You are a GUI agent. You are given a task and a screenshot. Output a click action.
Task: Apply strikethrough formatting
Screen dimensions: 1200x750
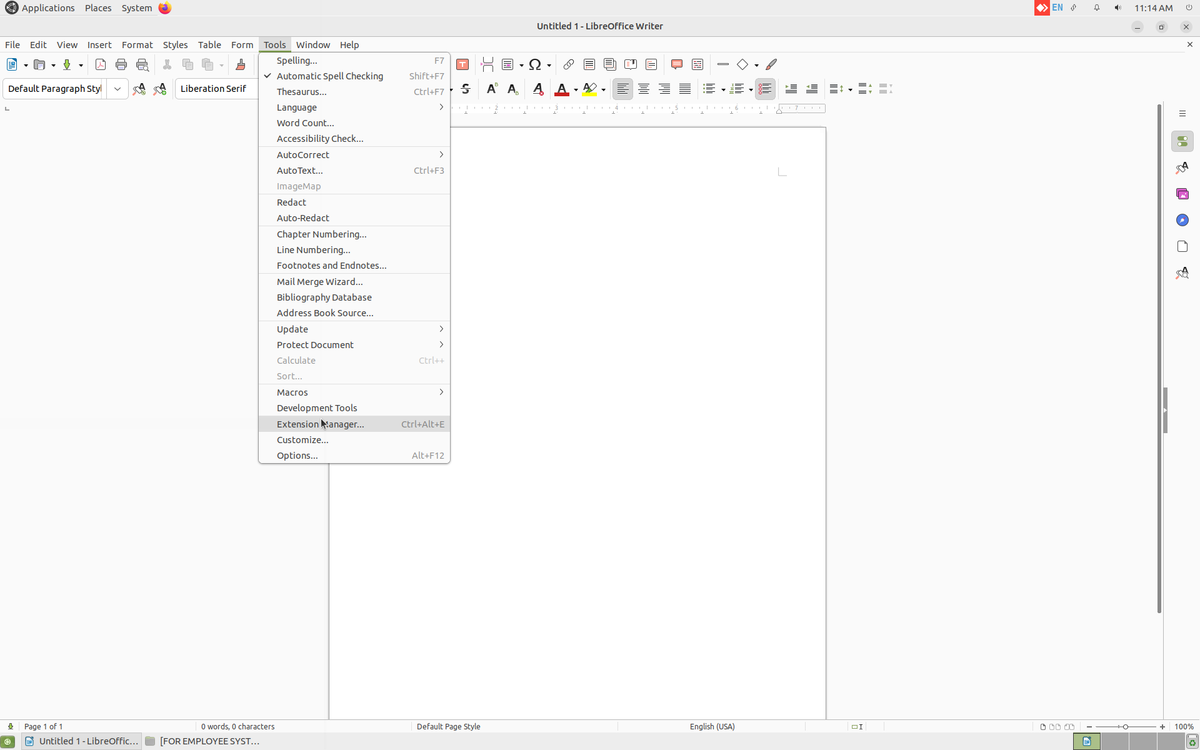click(465, 88)
